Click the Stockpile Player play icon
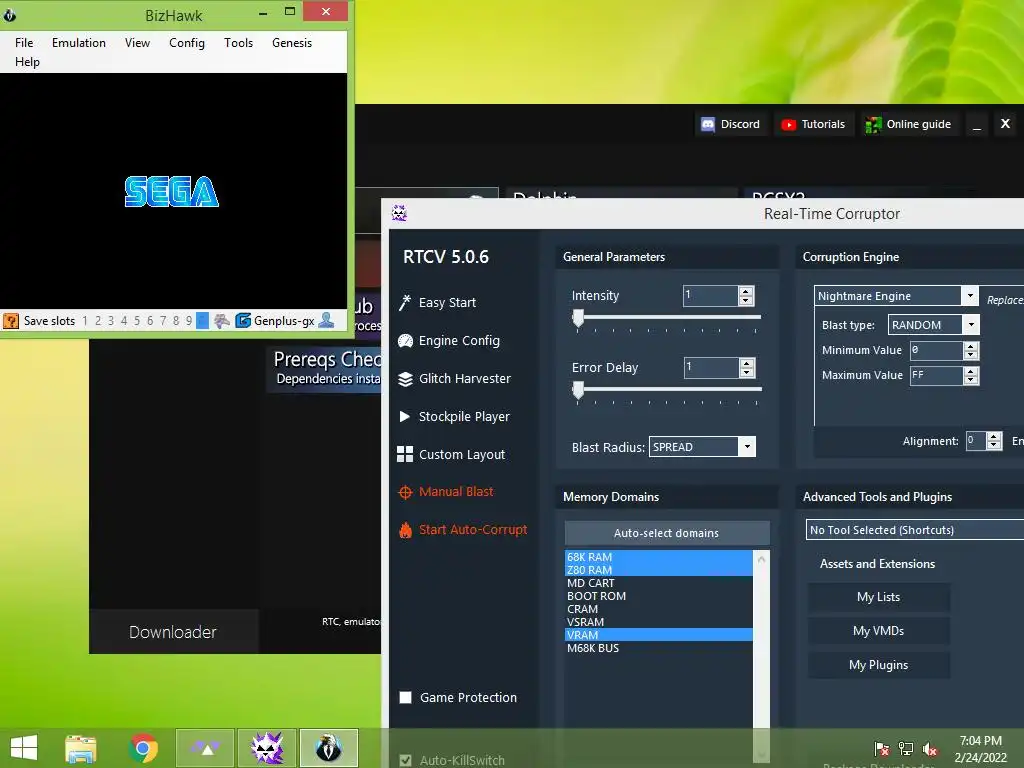Viewport: 1024px width, 768px height. [405, 416]
